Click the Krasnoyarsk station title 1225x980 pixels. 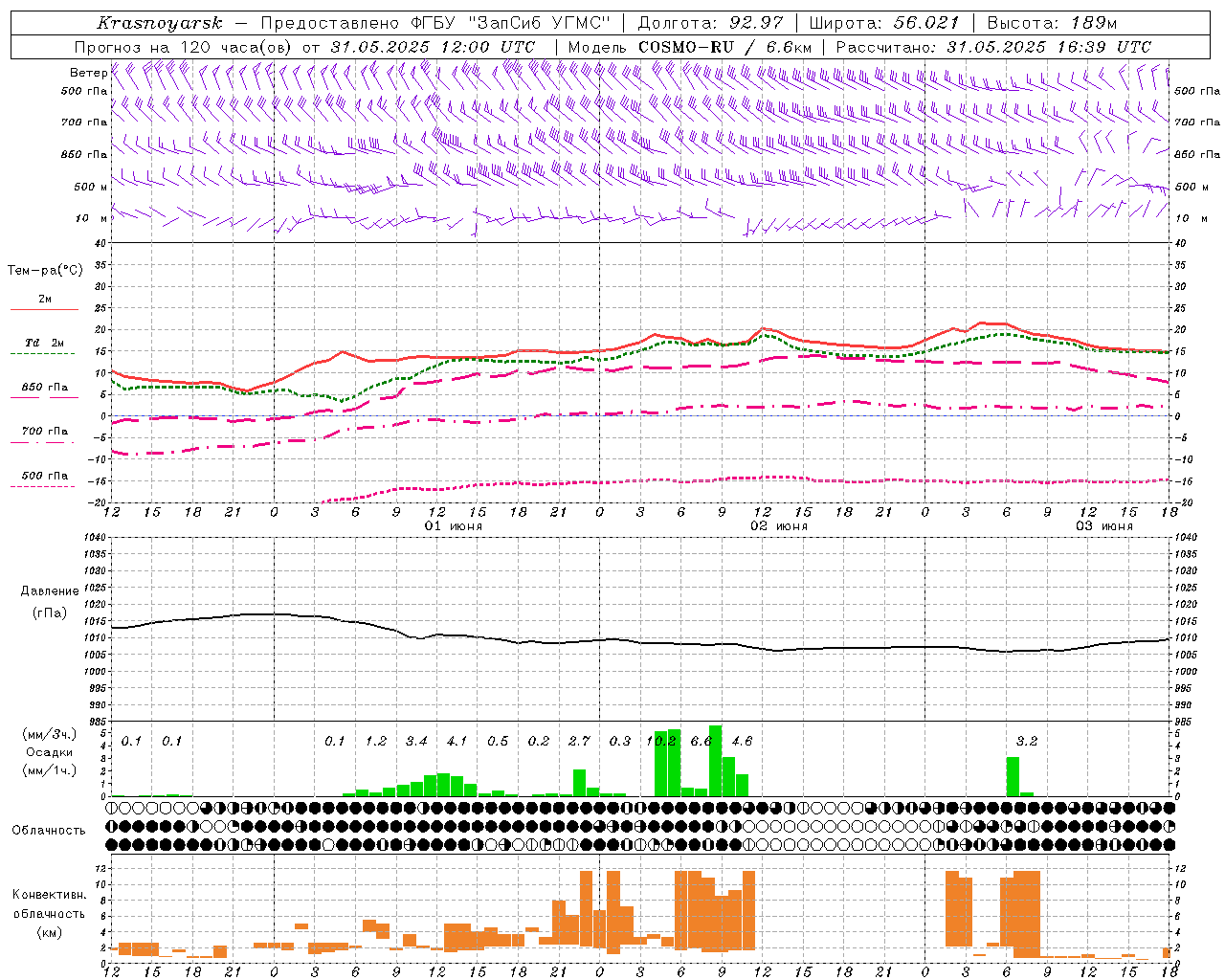(159, 23)
